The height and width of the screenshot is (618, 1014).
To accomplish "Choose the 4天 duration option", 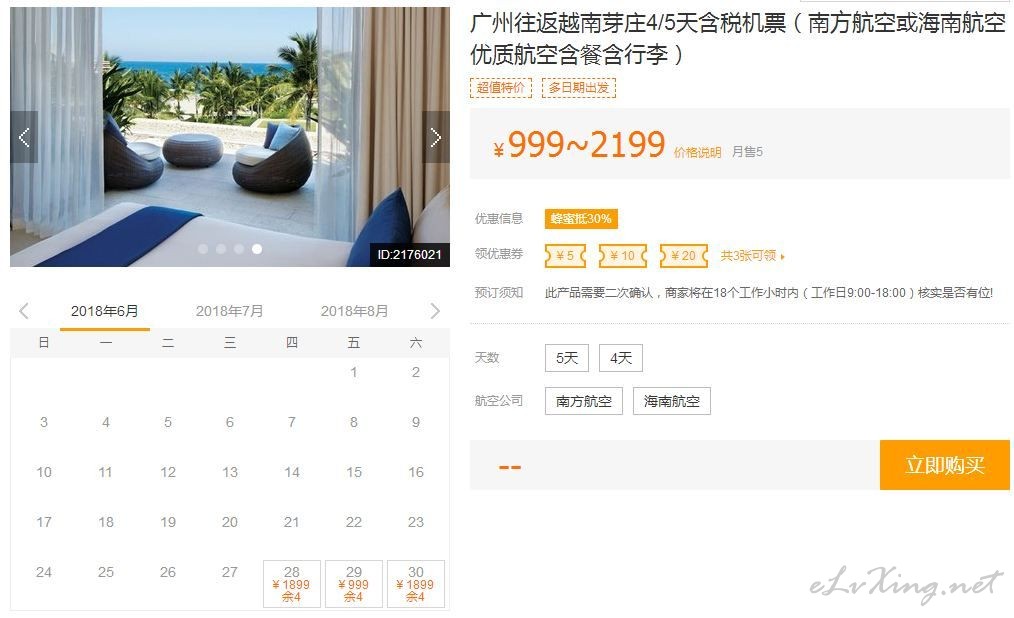I will (621, 358).
